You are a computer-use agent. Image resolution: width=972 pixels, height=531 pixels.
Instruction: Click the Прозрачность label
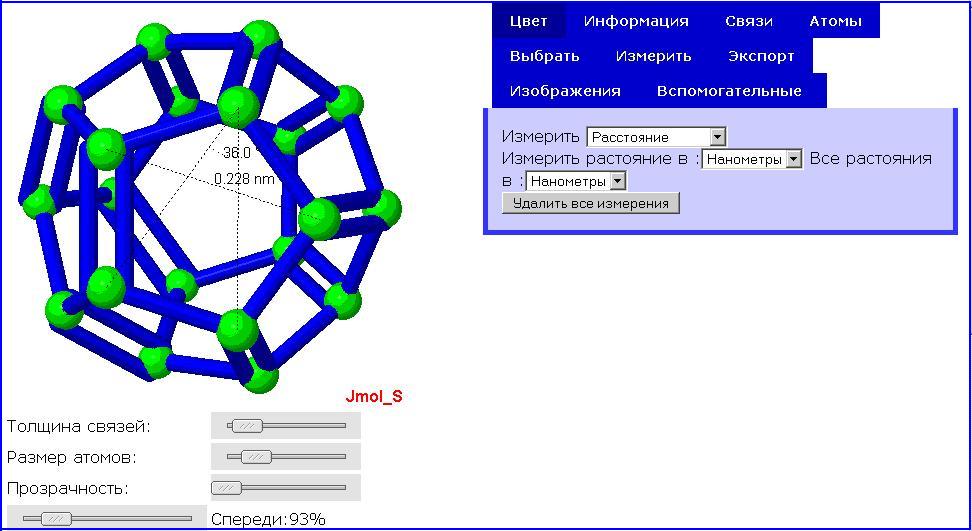(x=68, y=488)
